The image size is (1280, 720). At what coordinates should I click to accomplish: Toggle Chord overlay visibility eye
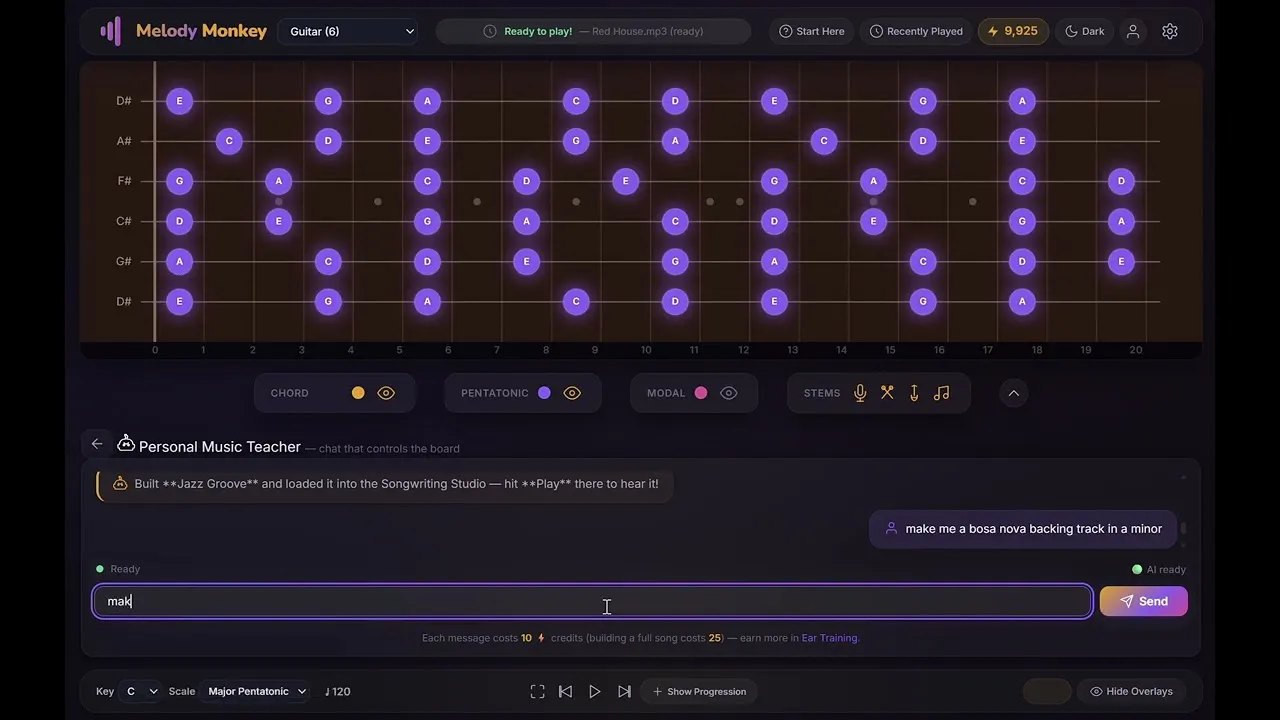386,393
